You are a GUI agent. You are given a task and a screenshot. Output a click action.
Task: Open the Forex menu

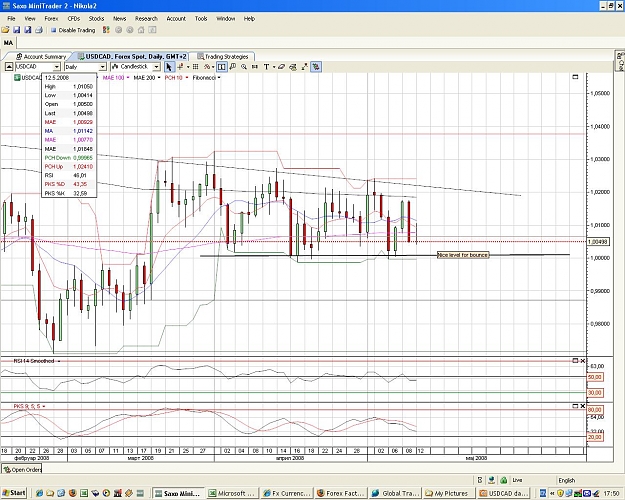point(51,18)
